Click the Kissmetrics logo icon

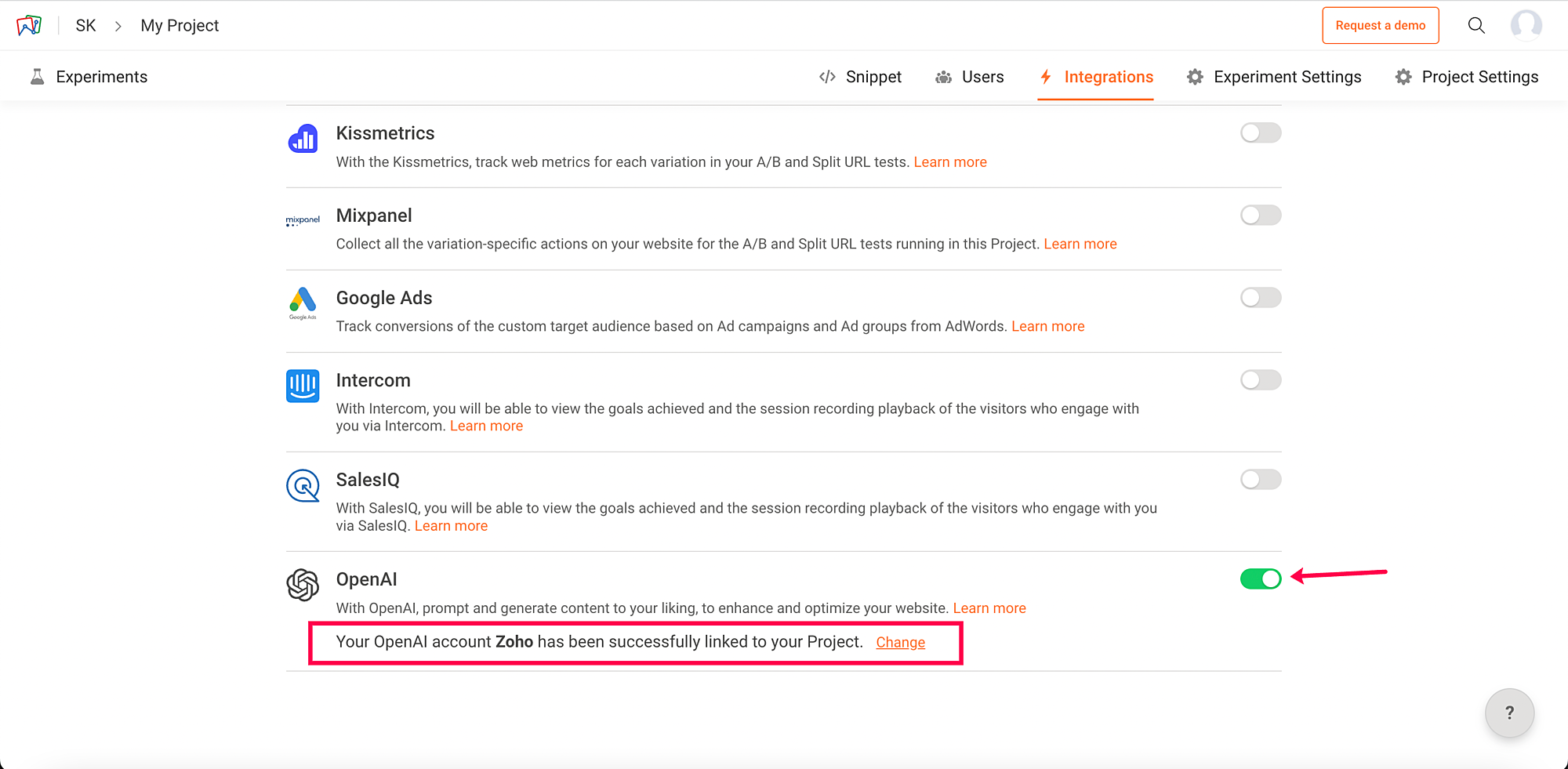click(303, 139)
